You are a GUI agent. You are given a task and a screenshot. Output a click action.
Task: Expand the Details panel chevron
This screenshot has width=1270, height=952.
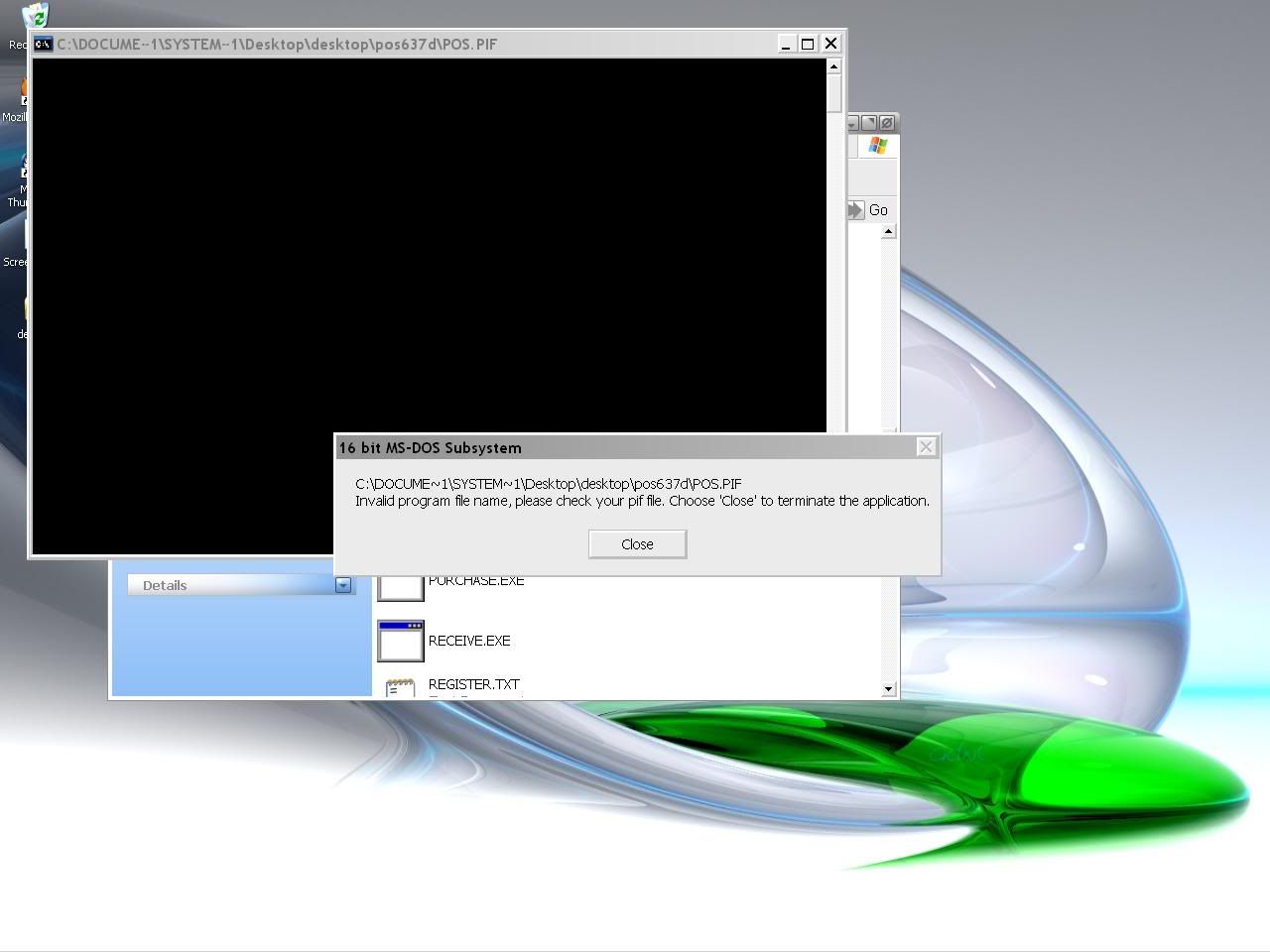(x=343, y=585)
